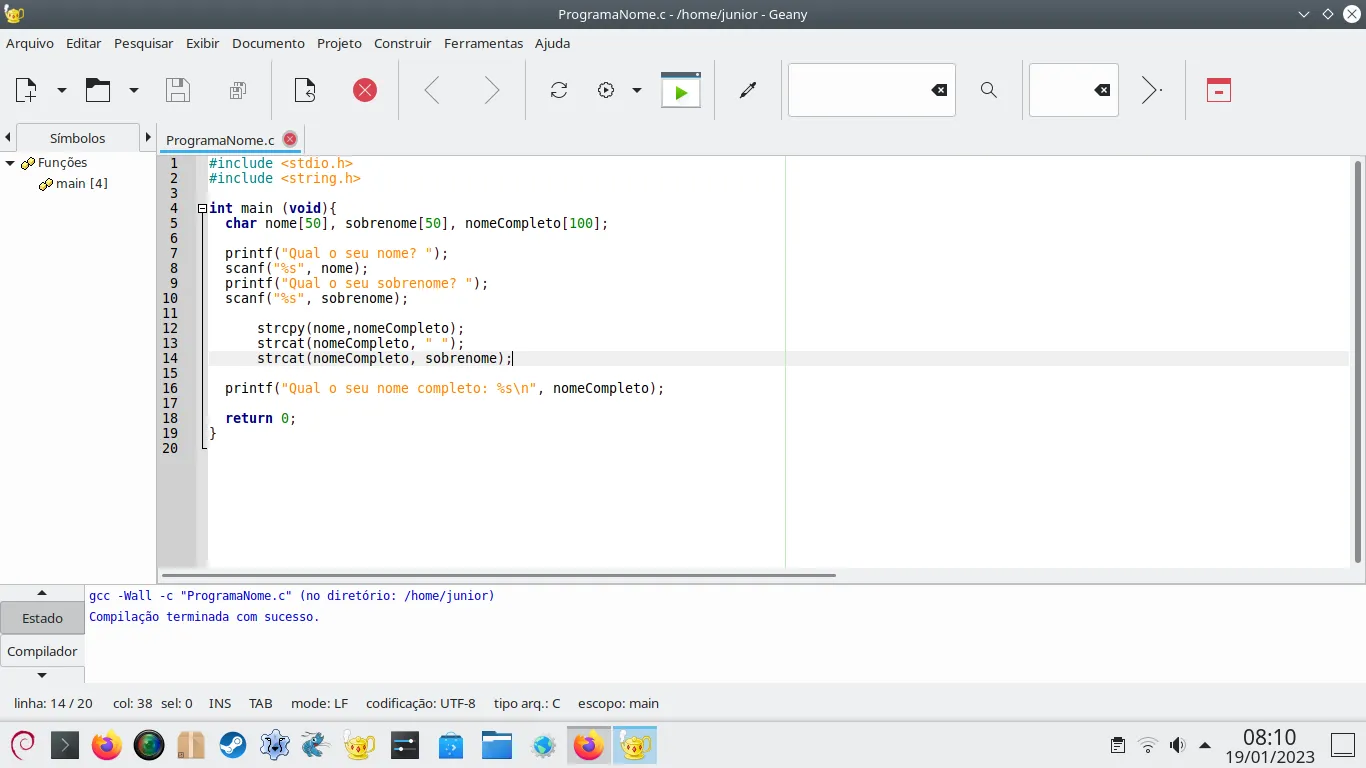
Task: Open the dropdown arrow beside New file
Action: click(62, 90)
